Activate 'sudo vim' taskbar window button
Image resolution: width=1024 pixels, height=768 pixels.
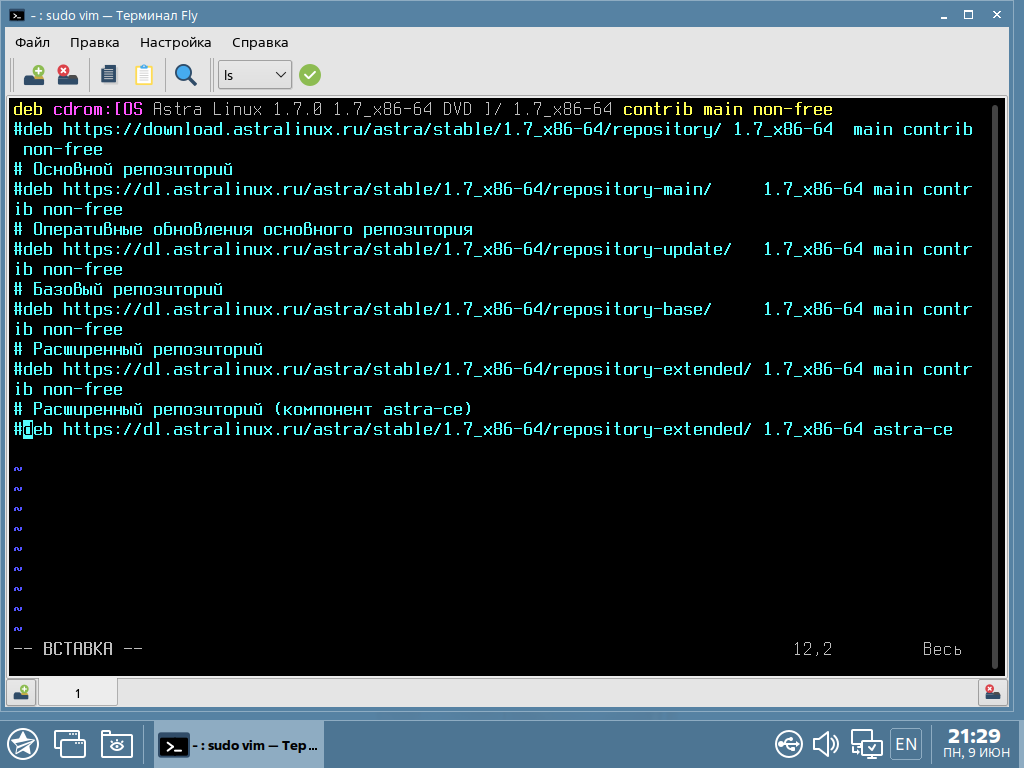pos(239,744)
